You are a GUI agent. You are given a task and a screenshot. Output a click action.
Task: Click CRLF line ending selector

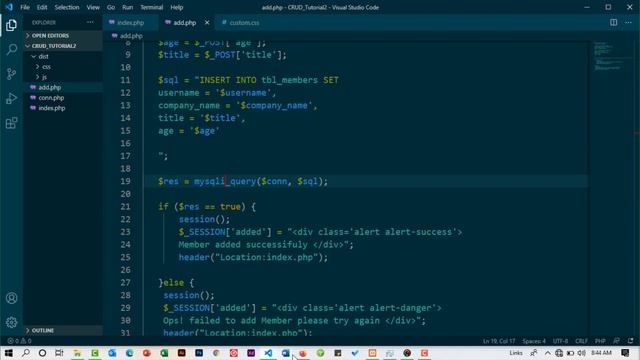(x=581, y=341)
